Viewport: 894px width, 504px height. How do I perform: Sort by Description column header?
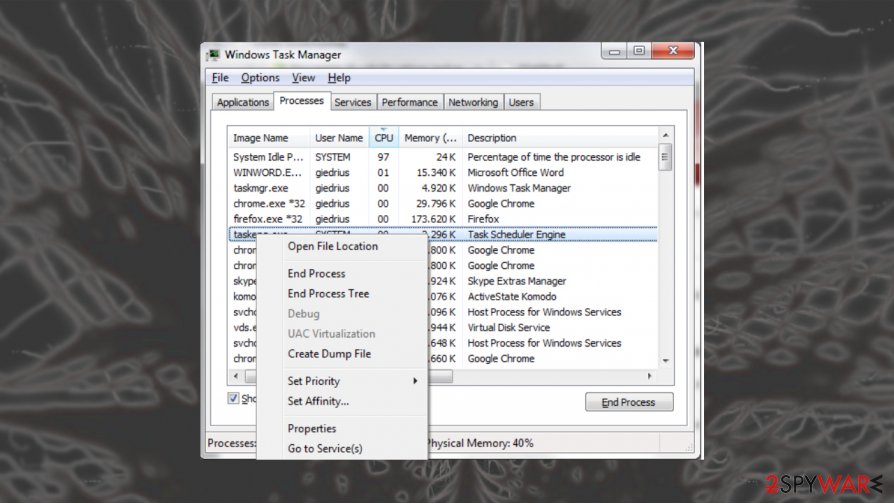coord(559,138)
